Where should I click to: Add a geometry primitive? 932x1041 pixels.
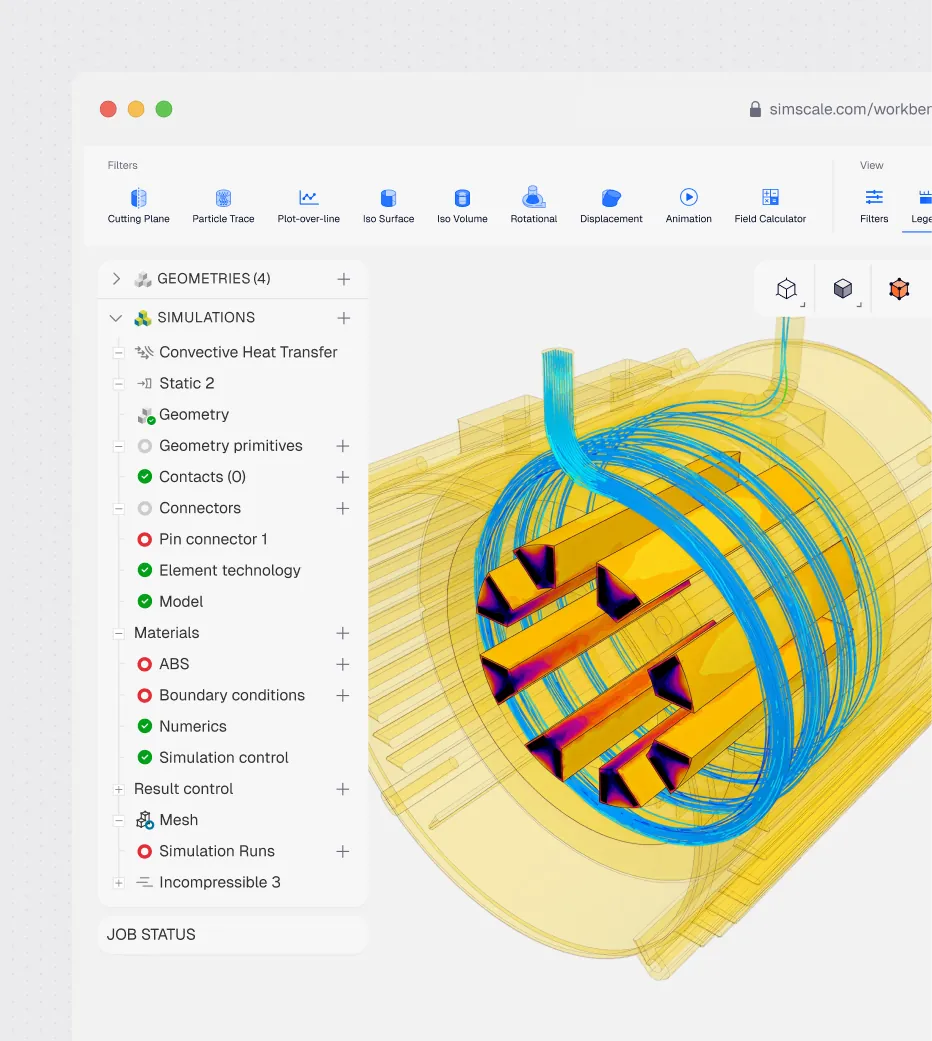[x=343, y=446]
